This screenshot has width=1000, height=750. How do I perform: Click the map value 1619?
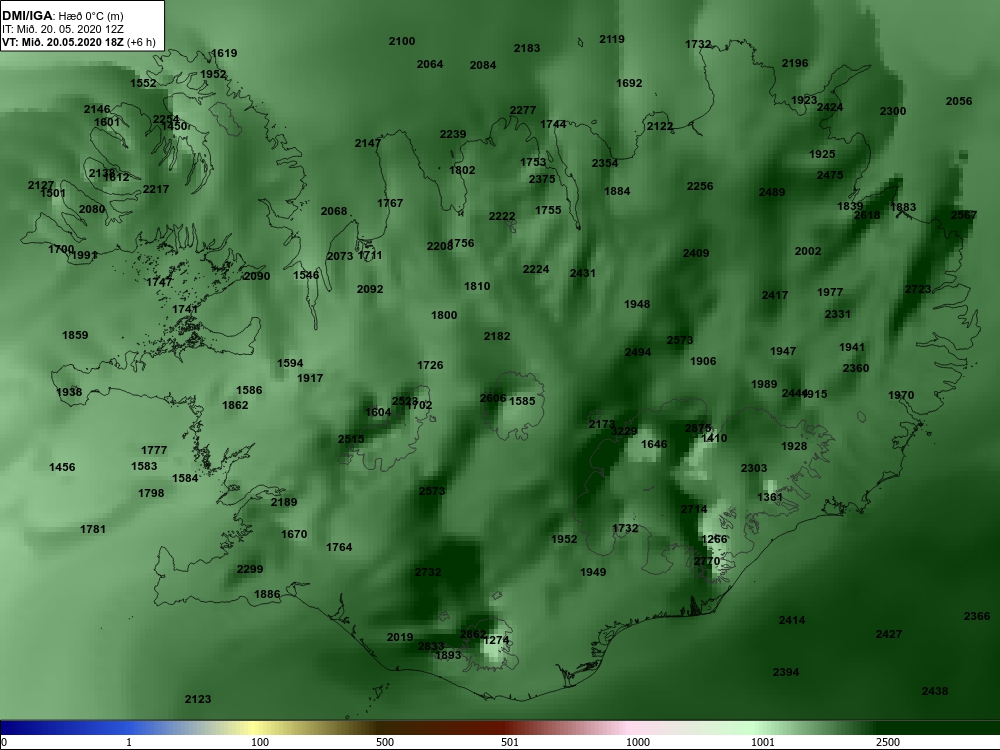point(224,53)
